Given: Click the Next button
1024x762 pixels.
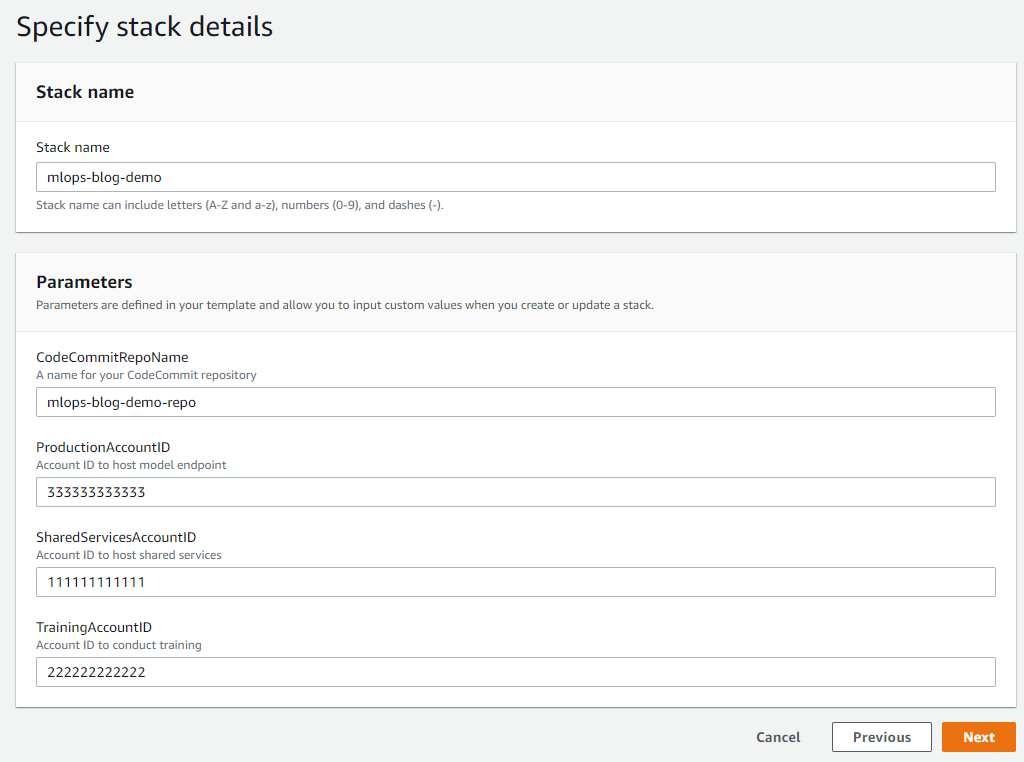Looking at the screenshot, I should coord(978,737).
